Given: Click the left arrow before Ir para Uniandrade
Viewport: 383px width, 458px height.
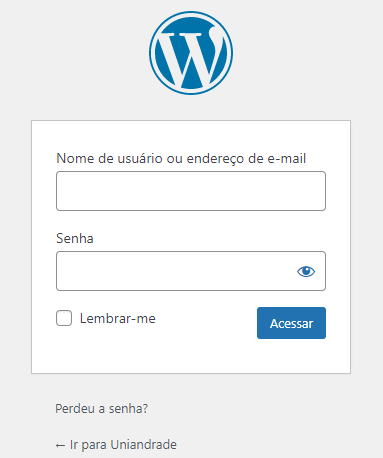Looking at the screenshot, I should (60, 445).
